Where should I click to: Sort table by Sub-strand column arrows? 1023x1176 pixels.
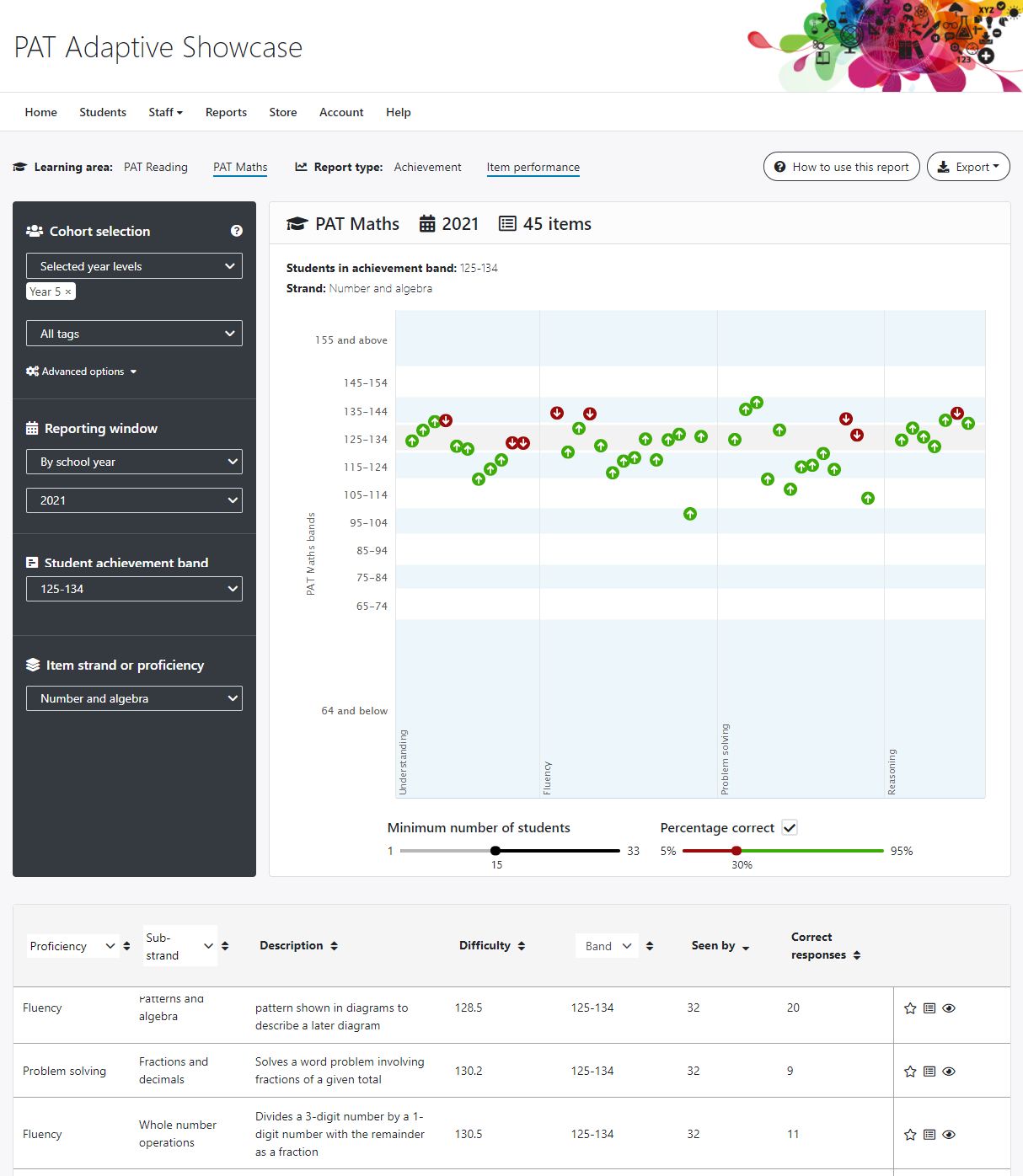(x=225, y=946)
